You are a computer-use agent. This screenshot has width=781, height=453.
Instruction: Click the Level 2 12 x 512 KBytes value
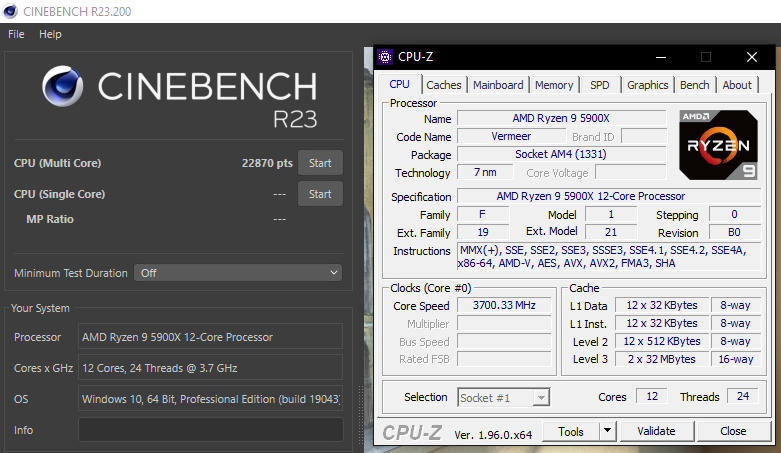[x=662, y=341]
